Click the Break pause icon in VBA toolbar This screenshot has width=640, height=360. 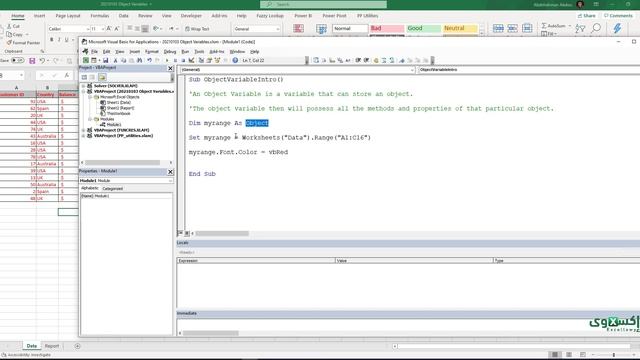[x=176, y=60]
